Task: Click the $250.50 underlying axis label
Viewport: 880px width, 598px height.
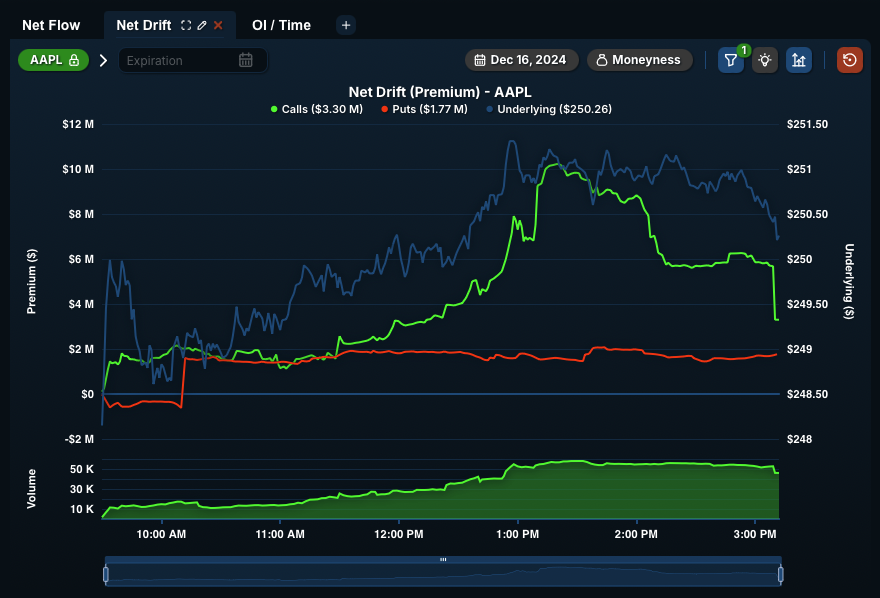Action: tap(807, 214)
